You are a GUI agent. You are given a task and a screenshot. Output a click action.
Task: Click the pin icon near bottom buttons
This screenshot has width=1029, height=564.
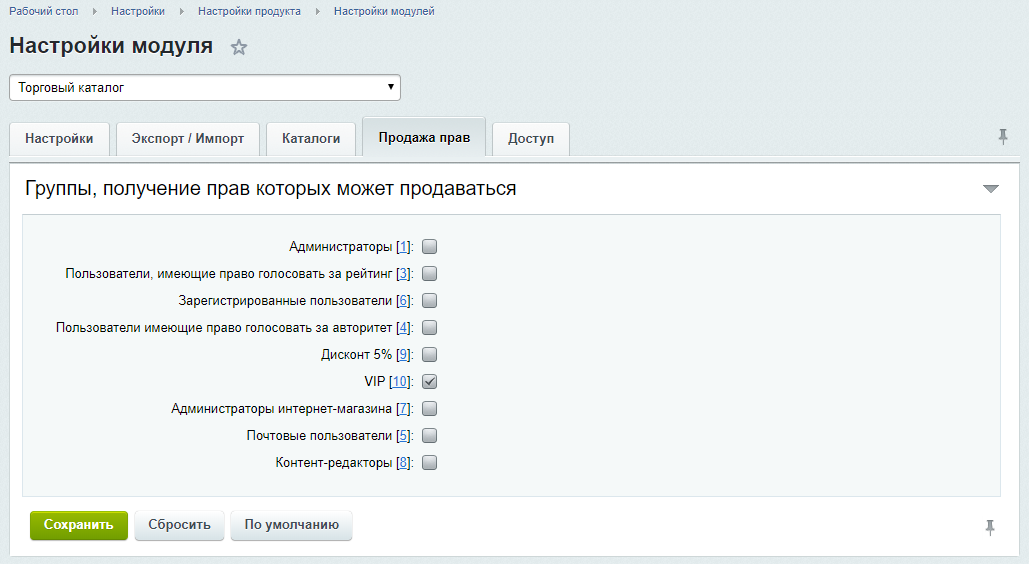[990, 527]
